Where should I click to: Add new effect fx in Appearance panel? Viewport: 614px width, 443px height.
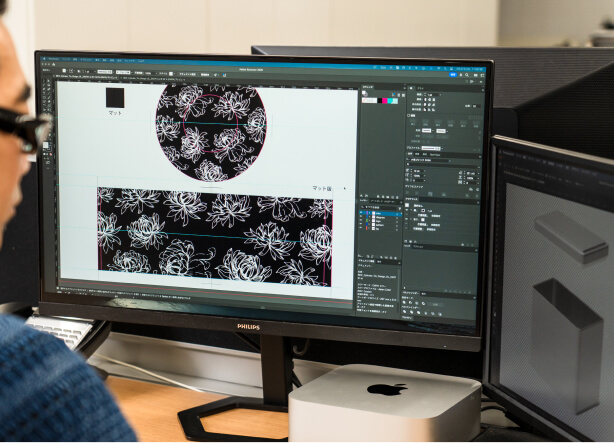415,242
